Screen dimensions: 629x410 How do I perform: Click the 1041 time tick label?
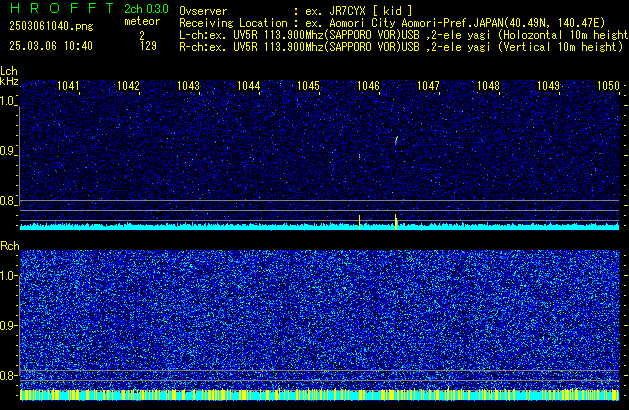(x=68, y=86)
